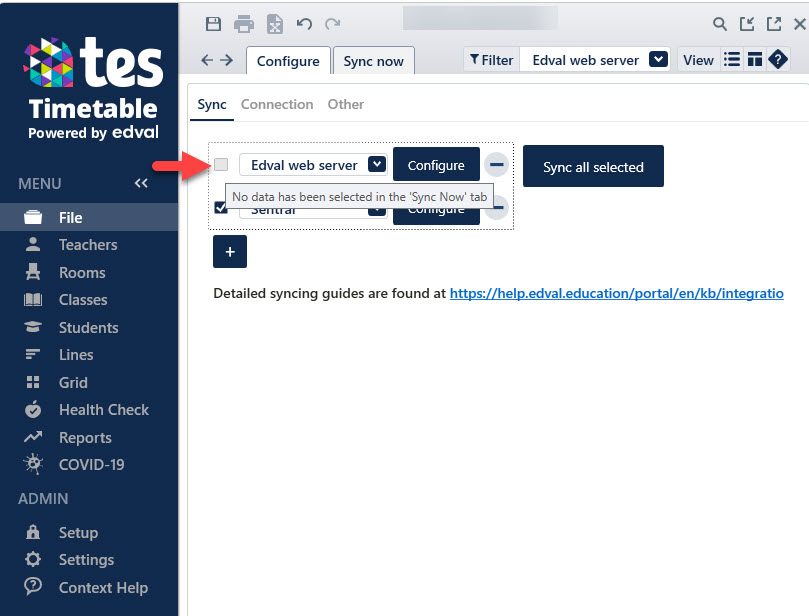Viewport: 809px width, 616px height.
Task: Click the pop-out window icon
Action: coord(773,24)
